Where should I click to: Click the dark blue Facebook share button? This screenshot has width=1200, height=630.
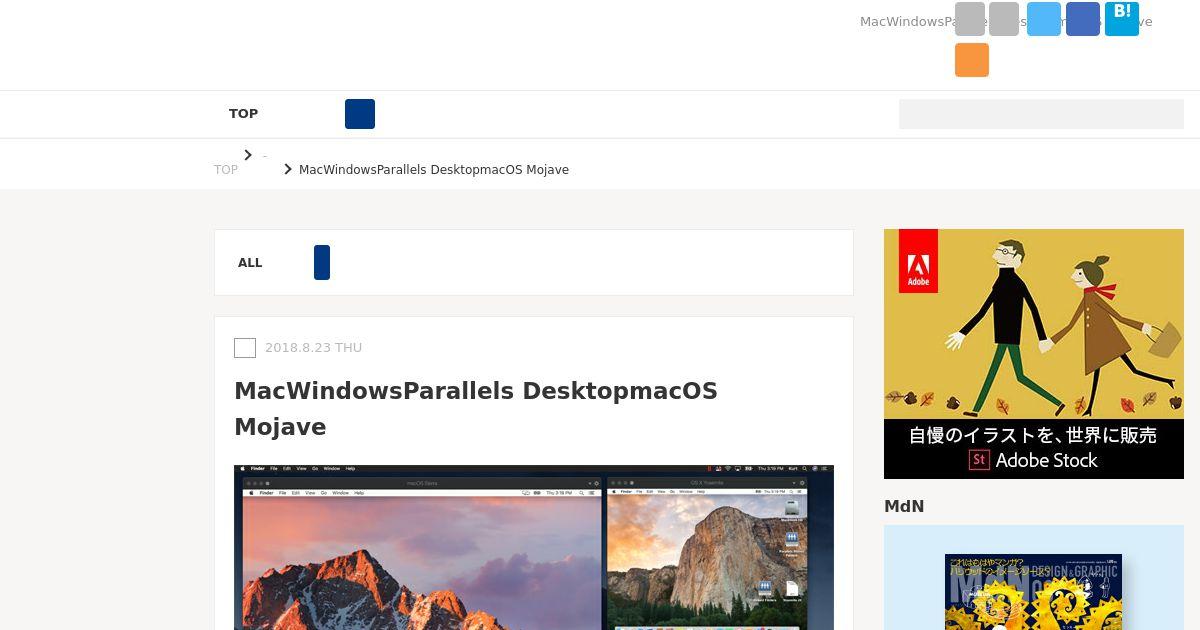[1083, 19]
